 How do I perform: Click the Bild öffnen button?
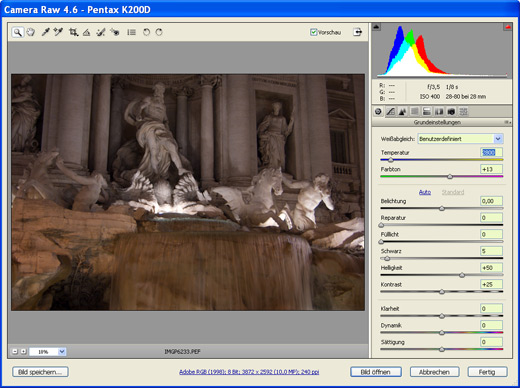tap(376, 372)
